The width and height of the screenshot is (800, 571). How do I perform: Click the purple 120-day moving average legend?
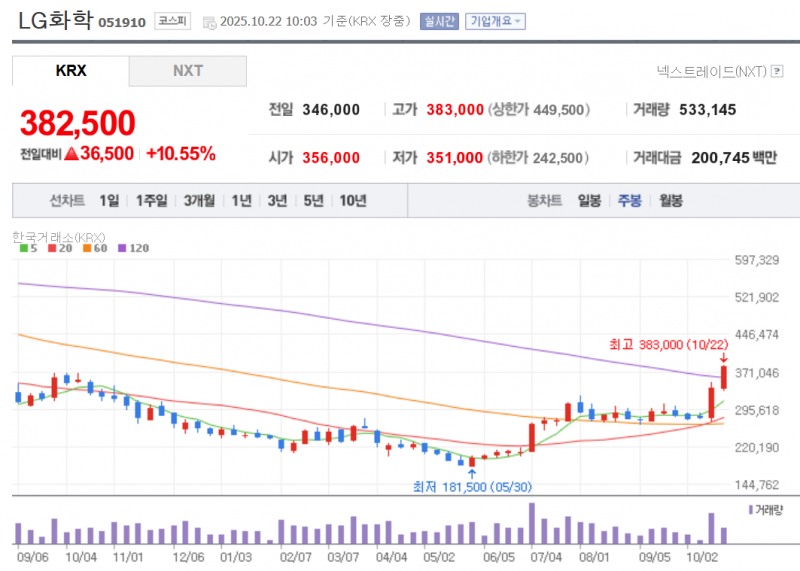pyautogui.click(x=133, y=248)
